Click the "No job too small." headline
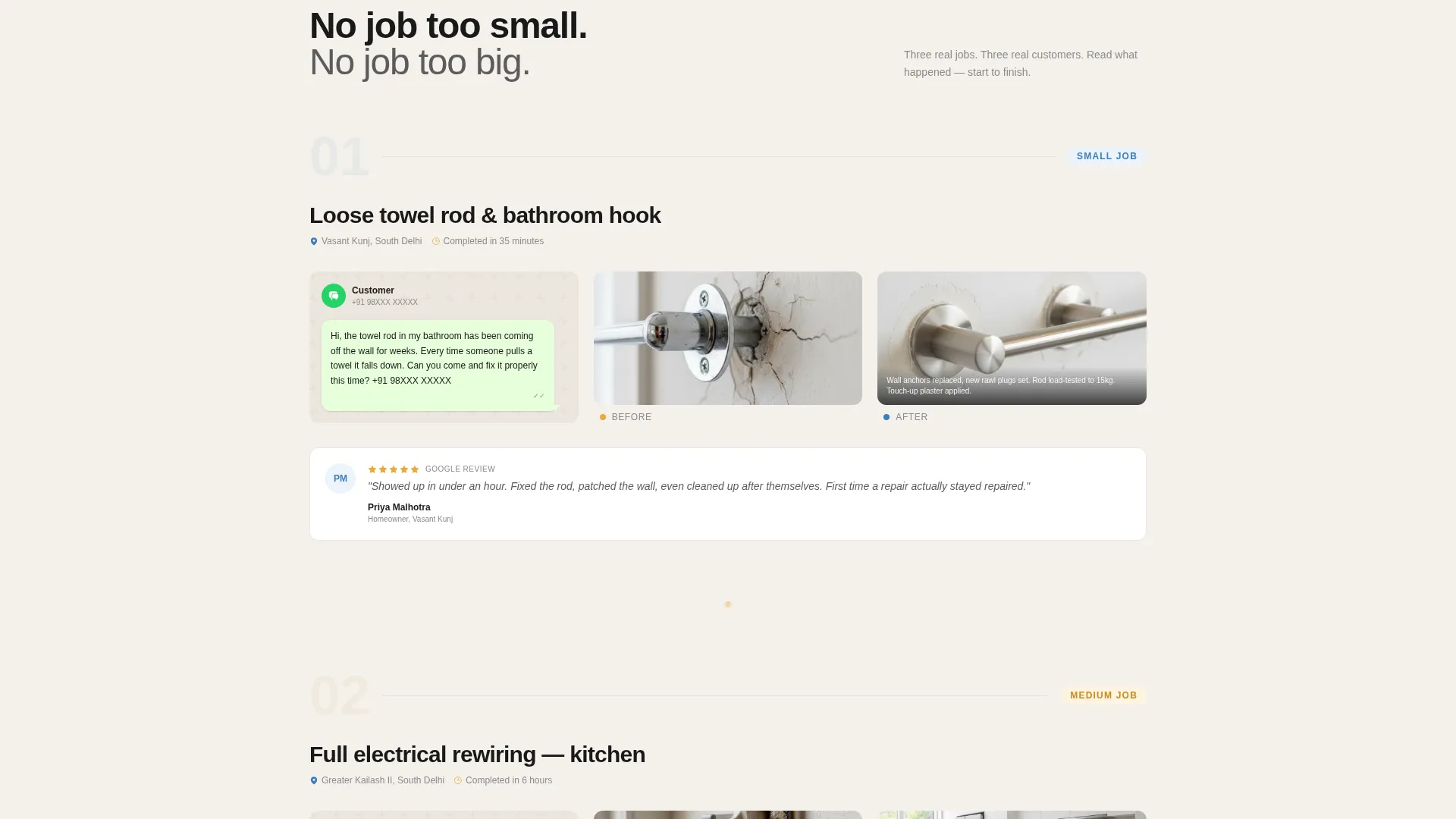The height and width of the screenshot is (819, 1456). point(448,26)
